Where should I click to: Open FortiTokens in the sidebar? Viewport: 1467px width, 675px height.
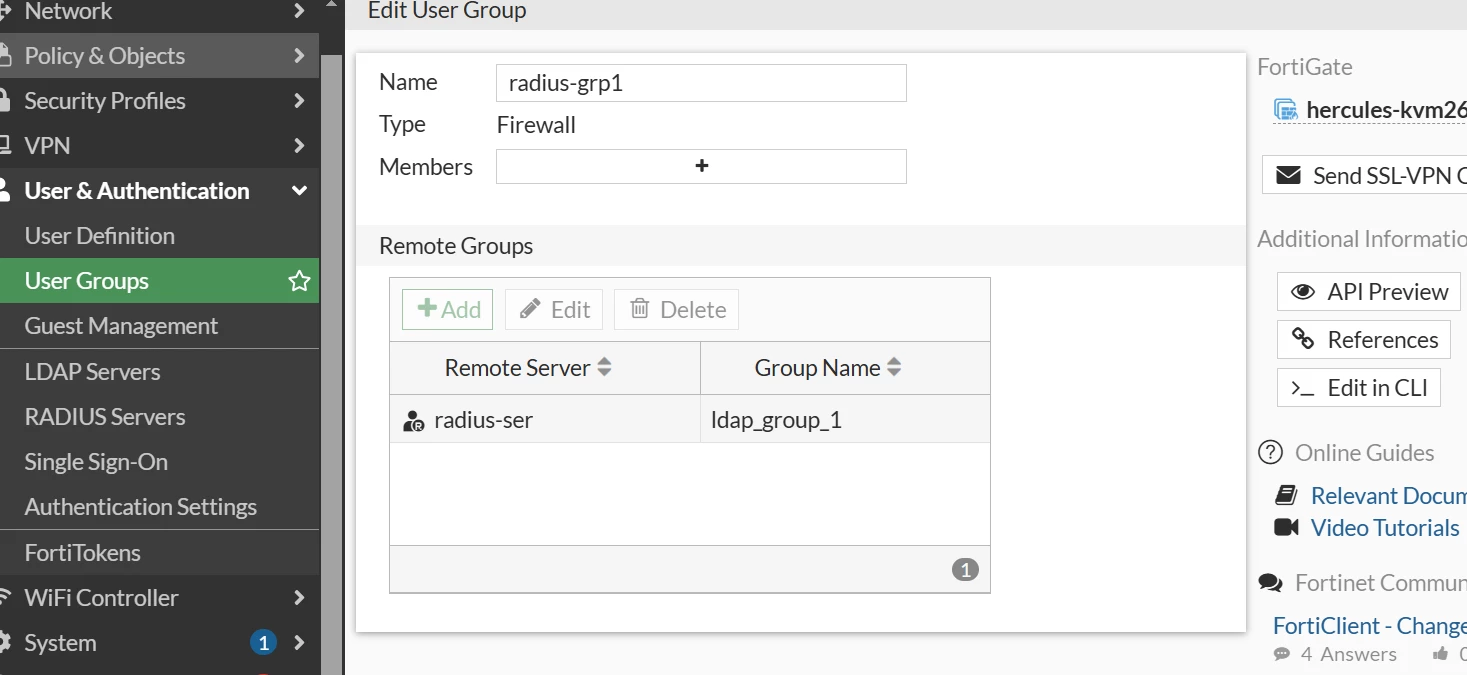[x=83, y=553]
